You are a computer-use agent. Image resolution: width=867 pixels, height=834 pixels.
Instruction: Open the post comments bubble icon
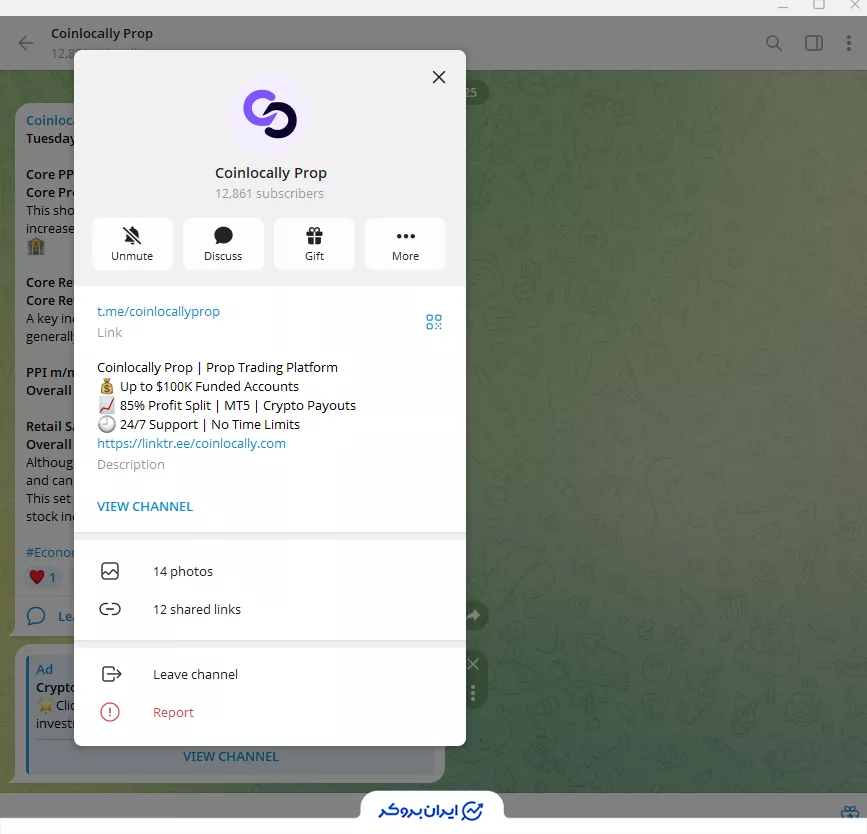point(36,616)
